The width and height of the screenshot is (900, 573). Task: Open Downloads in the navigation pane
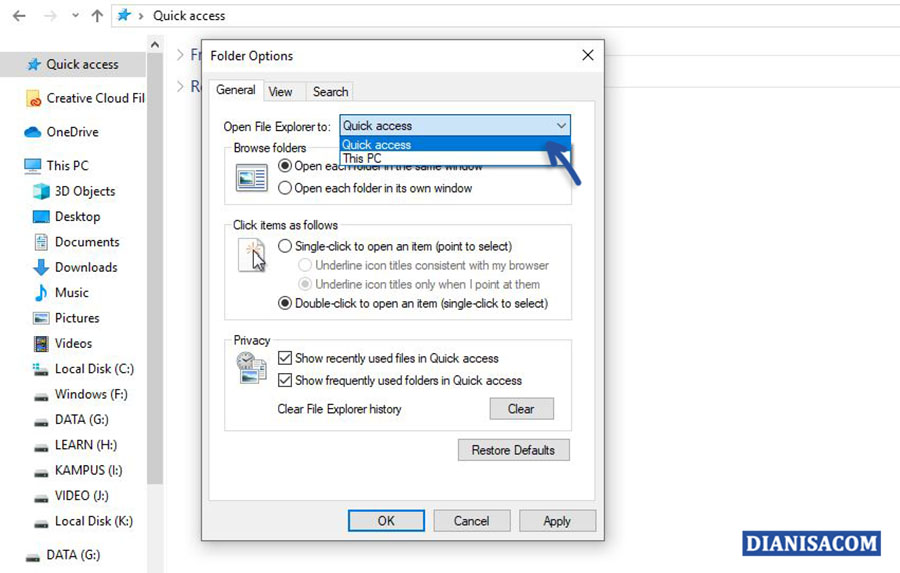86,267
